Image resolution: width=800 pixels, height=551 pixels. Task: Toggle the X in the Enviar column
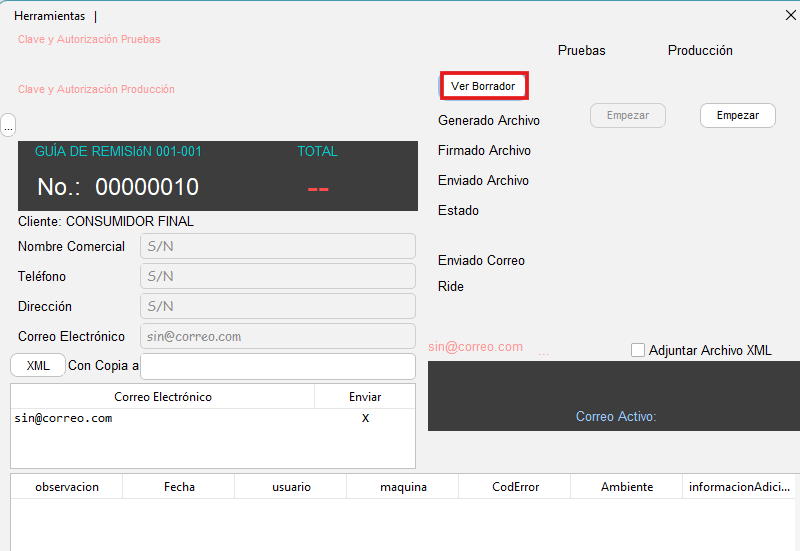365,418
